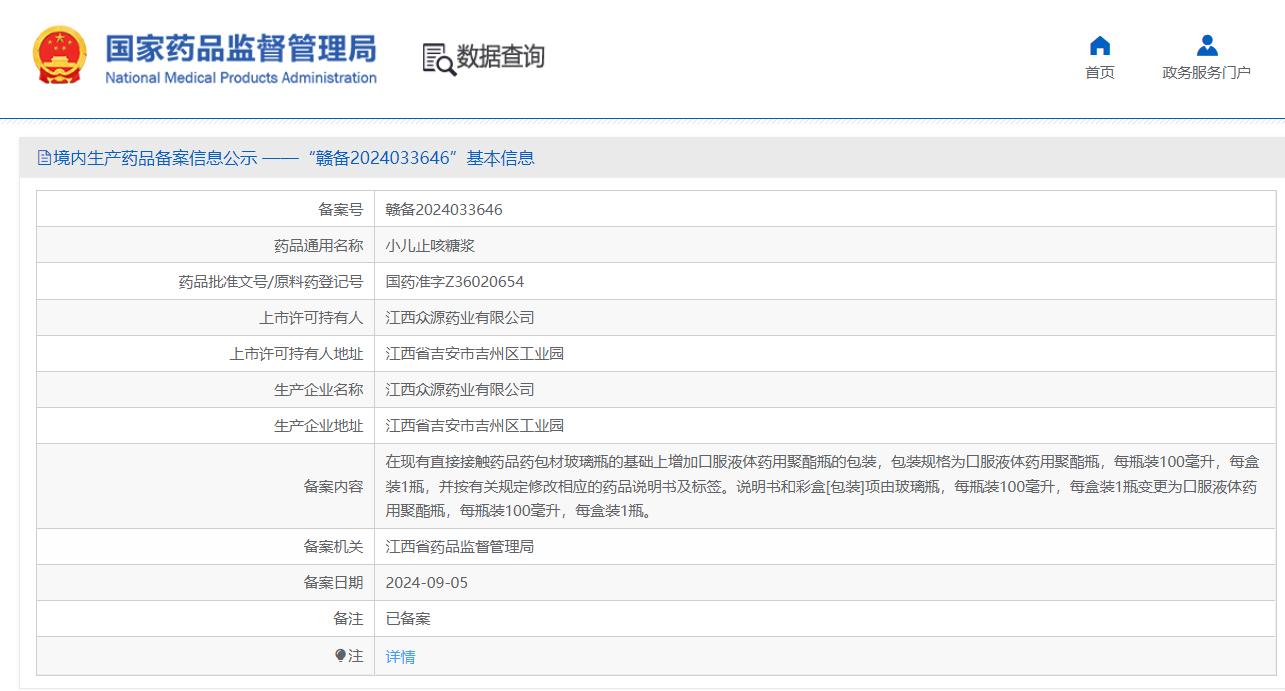Click the 国家药品监督管理局 site title
The height and width of the screenshot is (691, 1285).
[x=241, y=47]
